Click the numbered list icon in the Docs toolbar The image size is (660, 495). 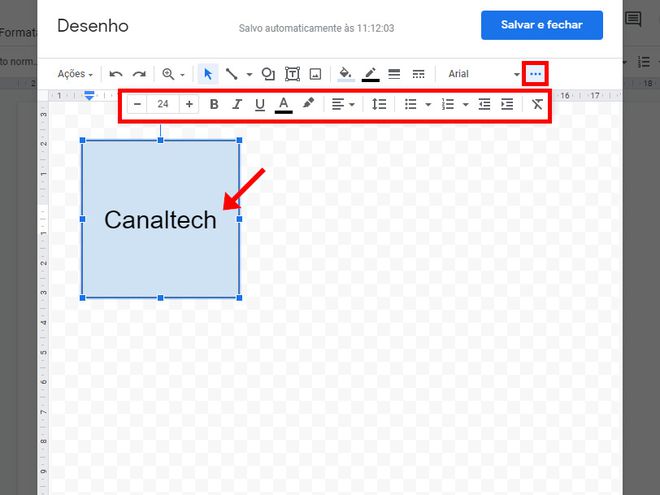pyautogui.click(x=644, y=62)
